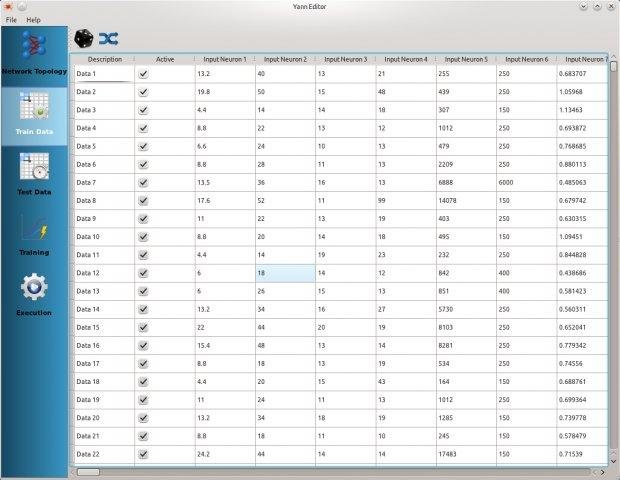Disable the Active checkbox for Data 15
620x480 pixels.
[x=143, y=327]
